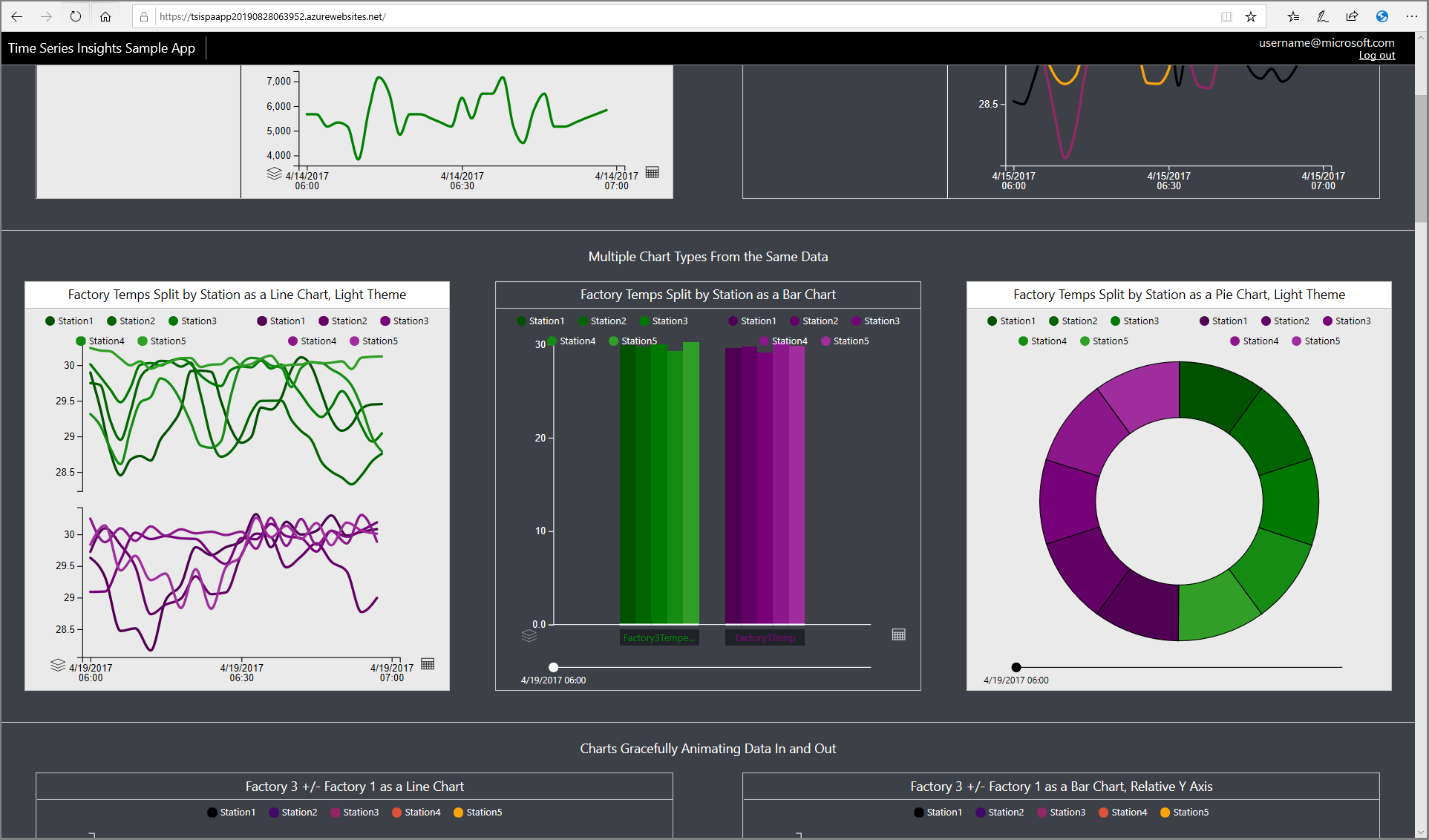Click stack layers icon on bar chart

point(529,635)
